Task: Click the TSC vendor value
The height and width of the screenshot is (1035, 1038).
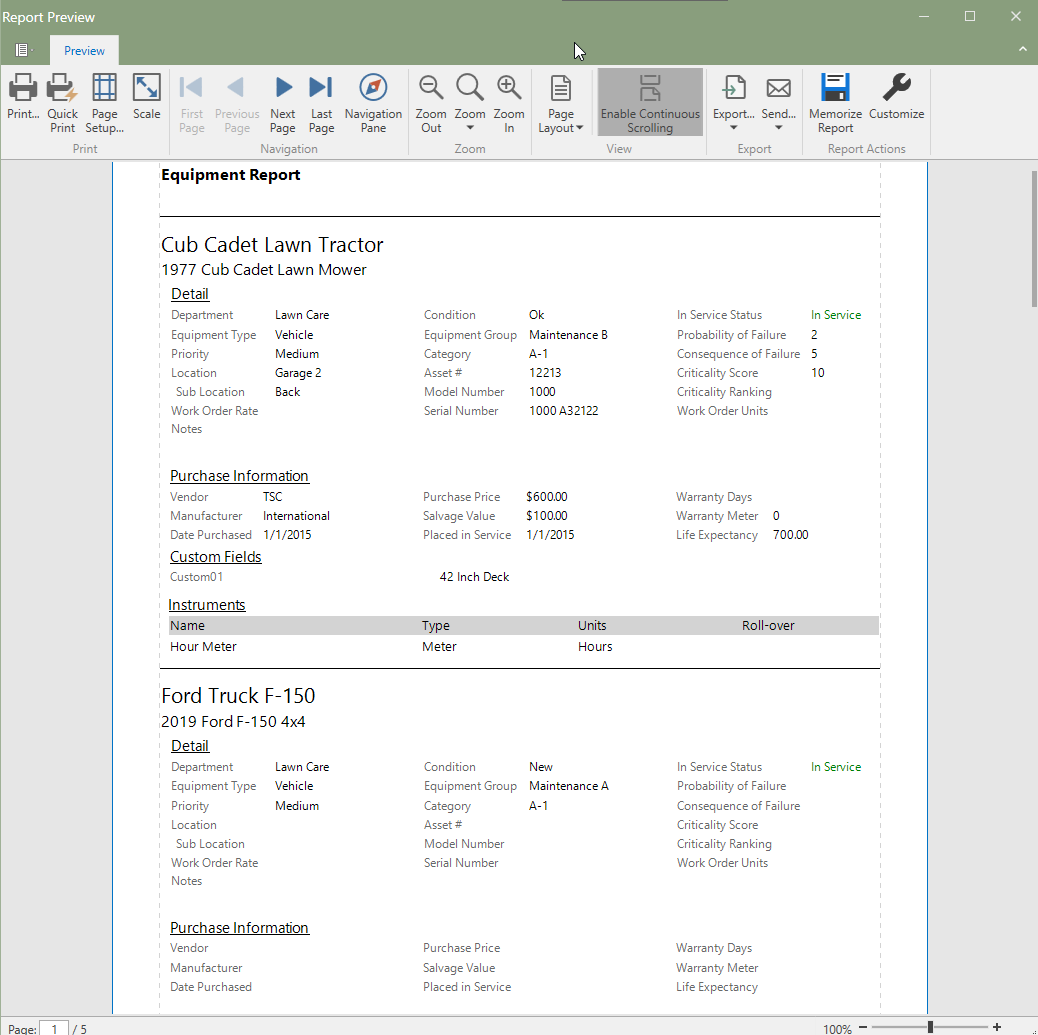Action: (272, 497)
